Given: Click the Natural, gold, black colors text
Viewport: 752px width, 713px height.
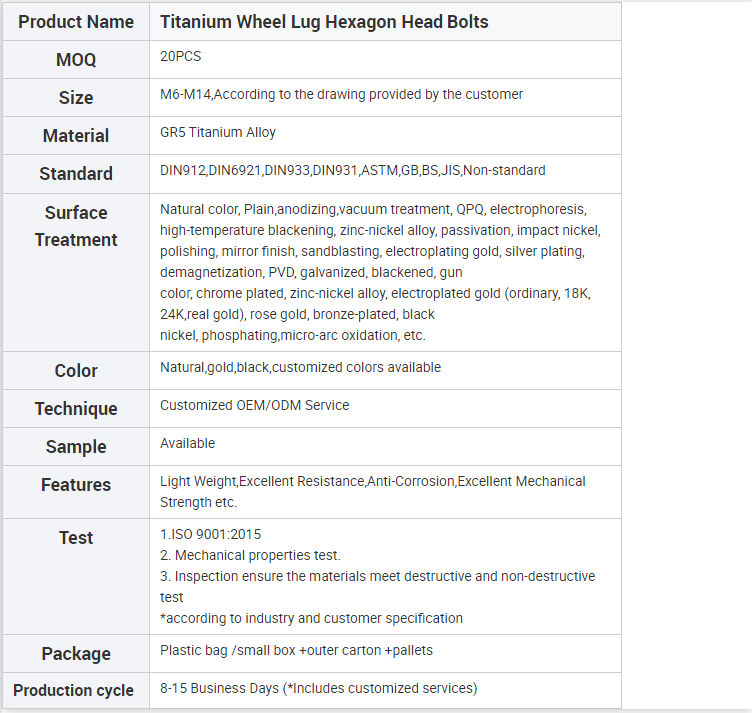Looking at the screenshot, I should (x=300, y=367).
